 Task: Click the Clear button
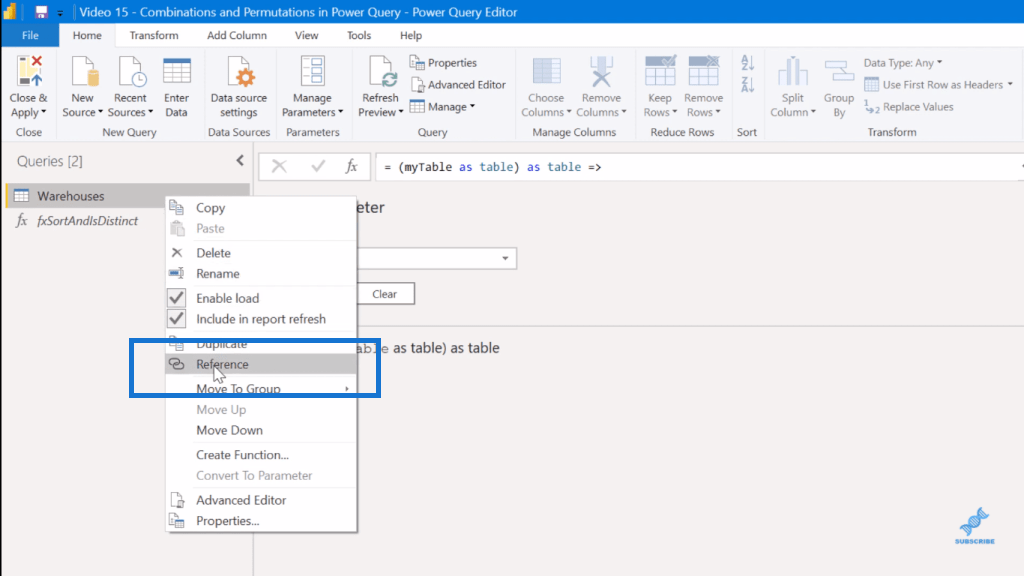(x=385, y=294)
